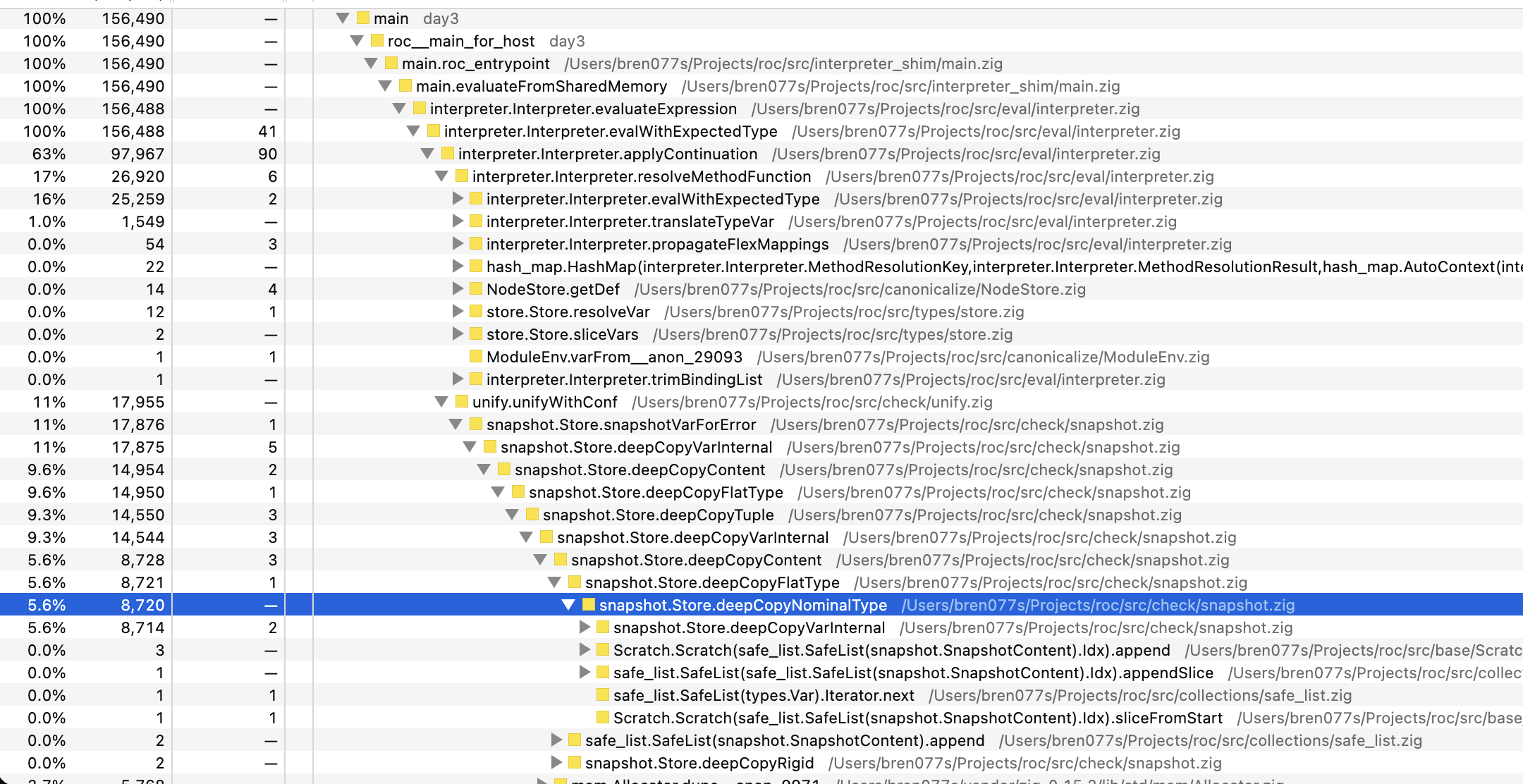This screenshot has height=784, width=1523.
Task: Click the icon beside safe_list.SafeList(types.Var).Iterator.next
Action: point(603,695)
